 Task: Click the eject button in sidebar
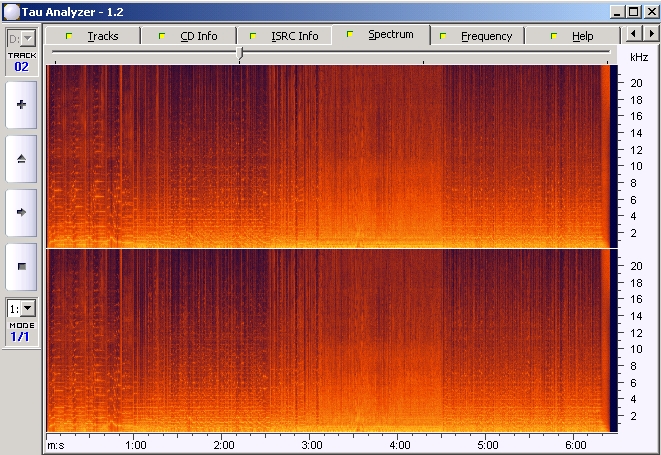[21, 159]
